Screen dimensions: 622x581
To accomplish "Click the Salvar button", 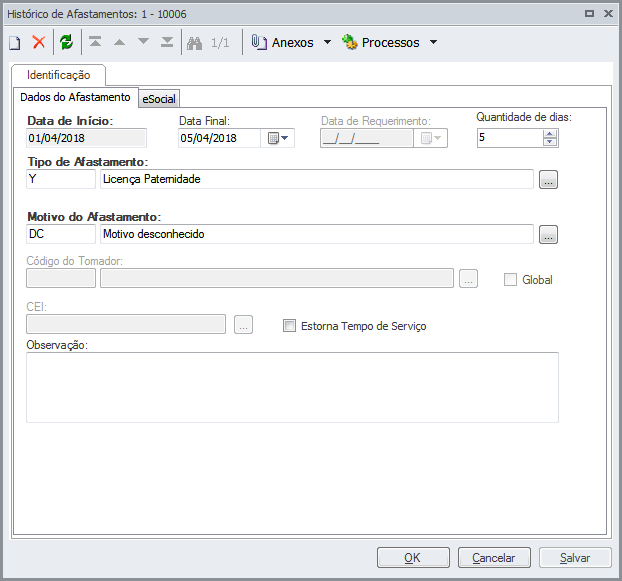I will tap(575, 558).
